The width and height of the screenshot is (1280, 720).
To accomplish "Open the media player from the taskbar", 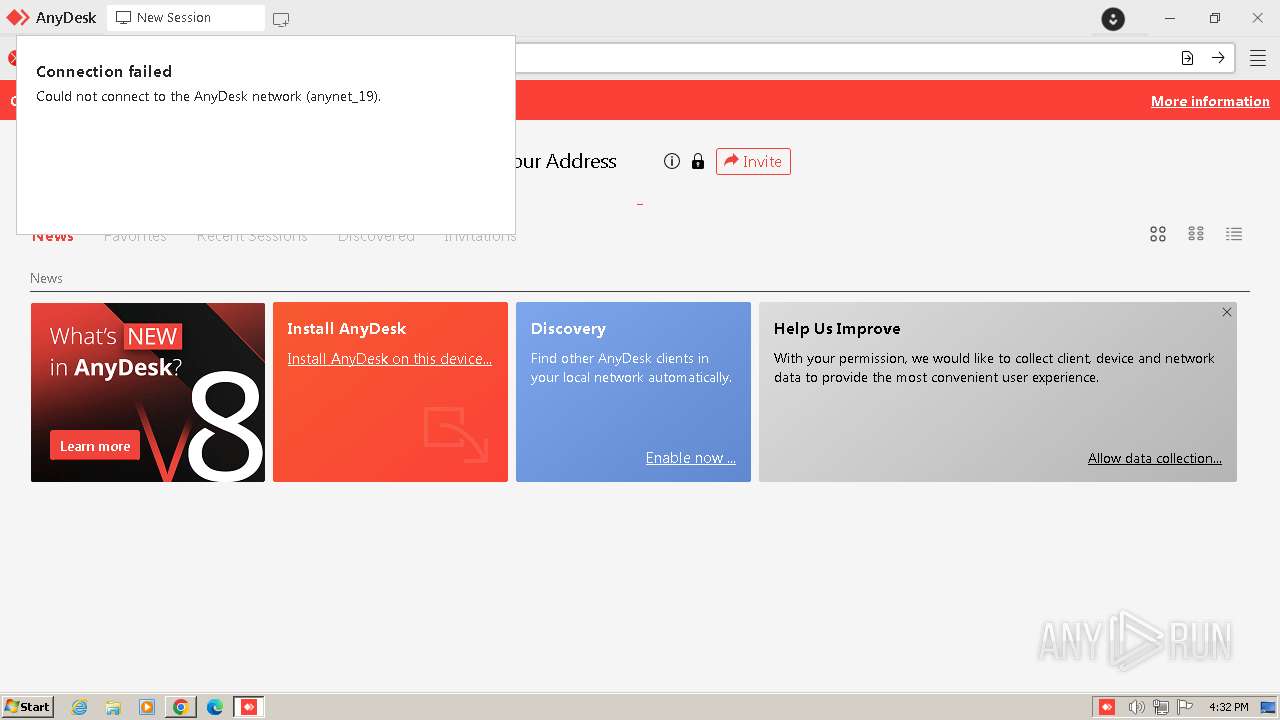I will (x=147, y=707).
